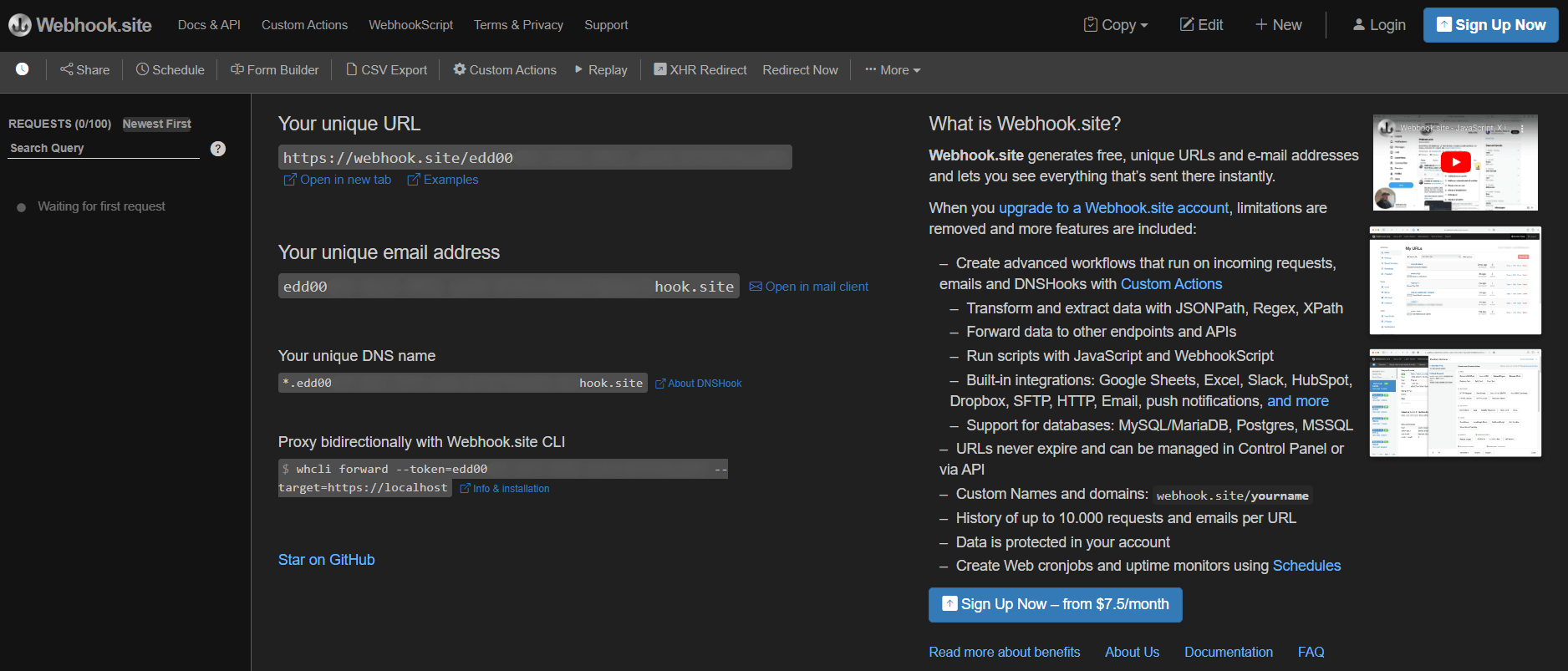This screenshot has height=671, width=1568.
Task: Click CSV Export
Action: click(x=386, y=70)
